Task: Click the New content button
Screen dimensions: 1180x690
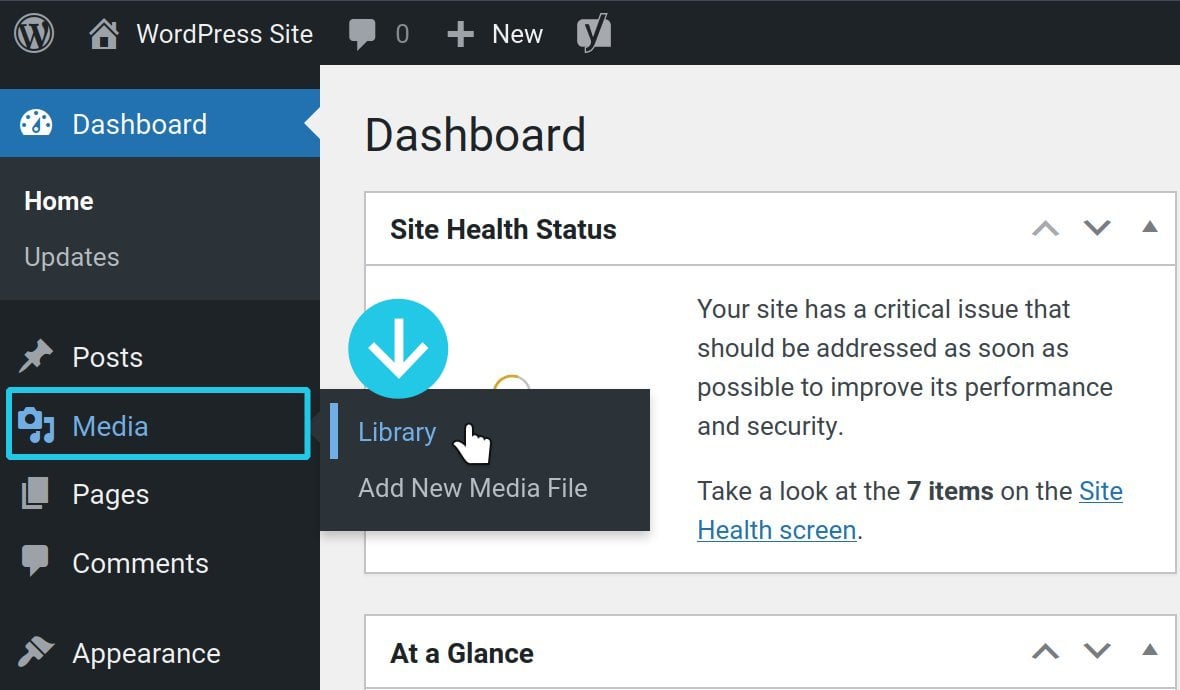Action: [x=496, y=34]
